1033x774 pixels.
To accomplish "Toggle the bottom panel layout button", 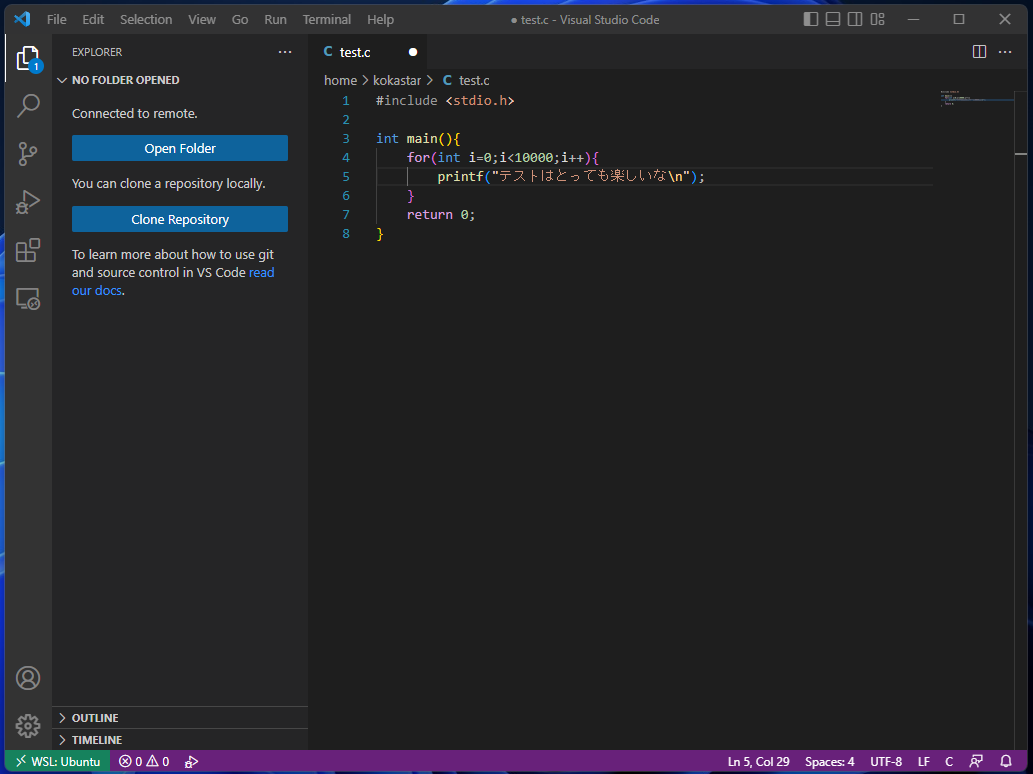I will (x=832, y=19).
